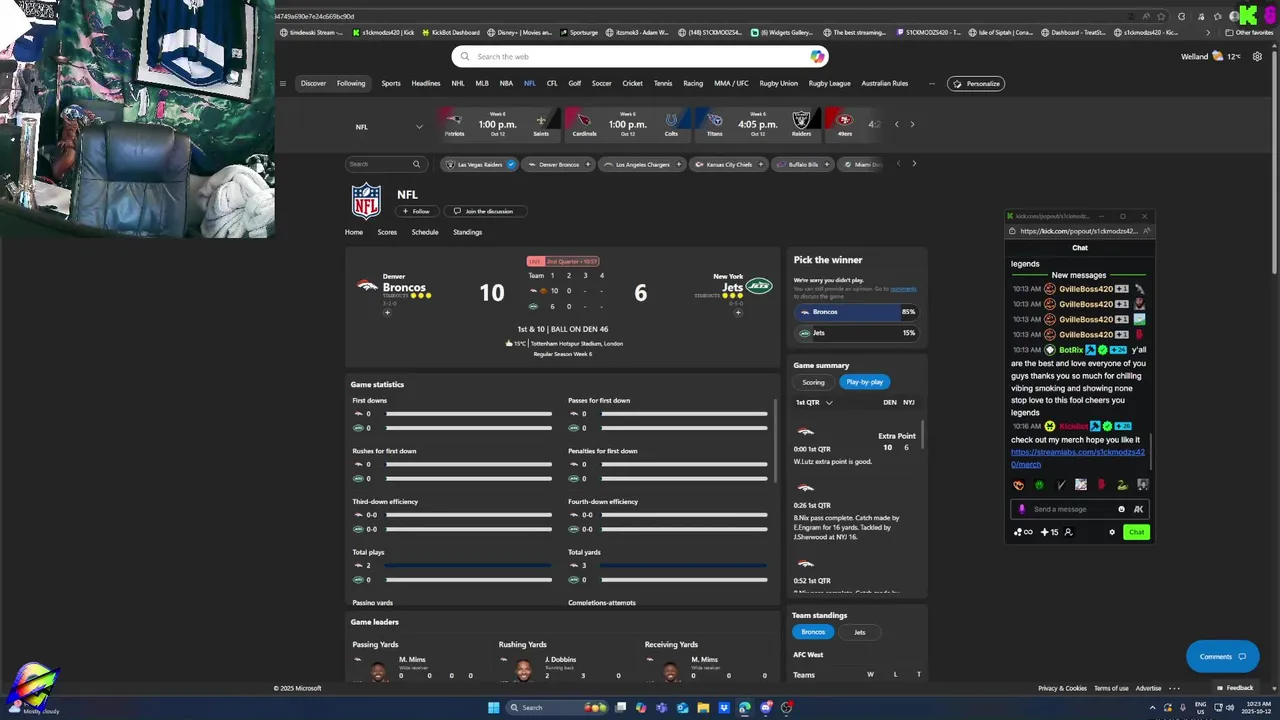Click the weather icon next to Welland
The image size is (1280, 720).
pos(1217,56)
